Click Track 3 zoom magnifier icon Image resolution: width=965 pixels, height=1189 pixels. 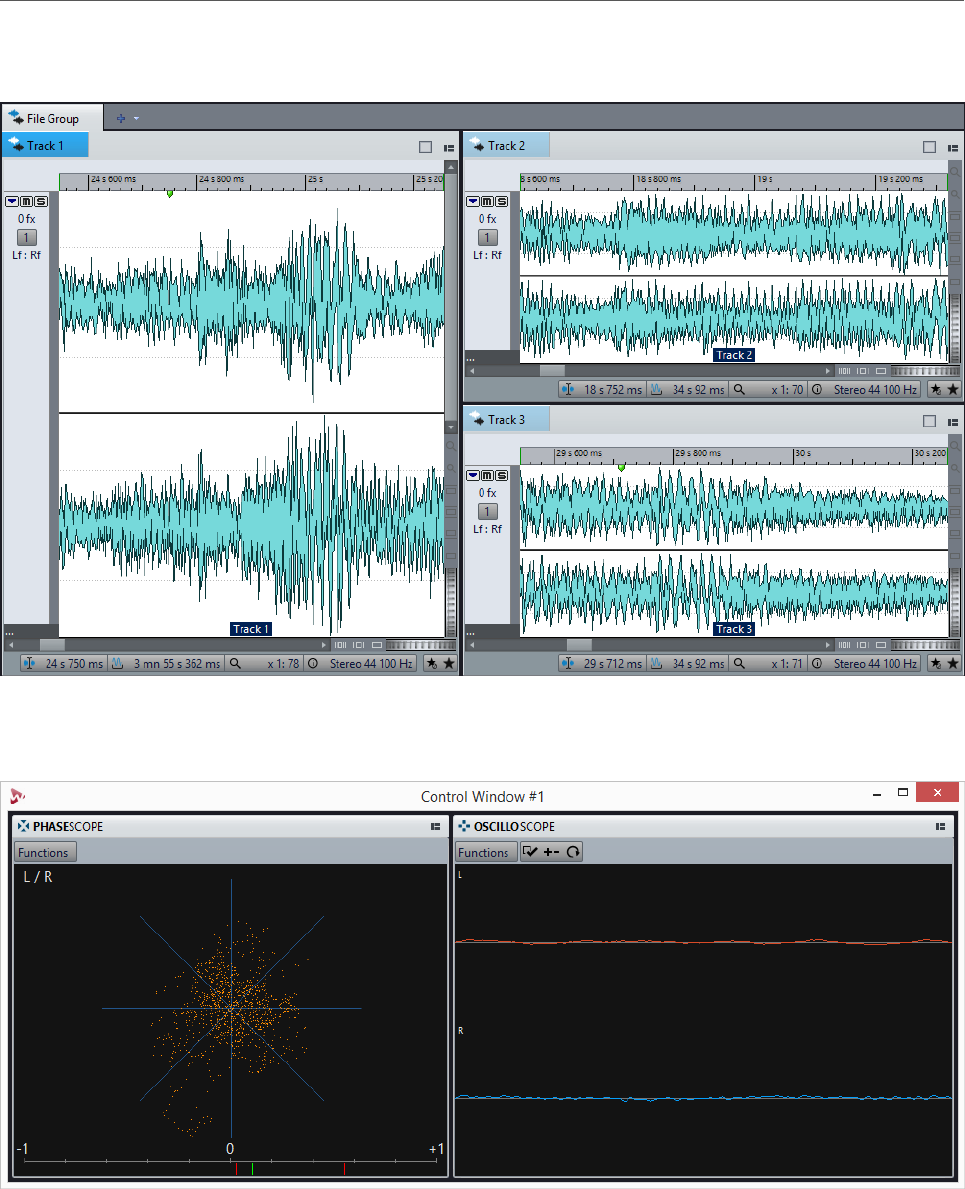[739, 664]
